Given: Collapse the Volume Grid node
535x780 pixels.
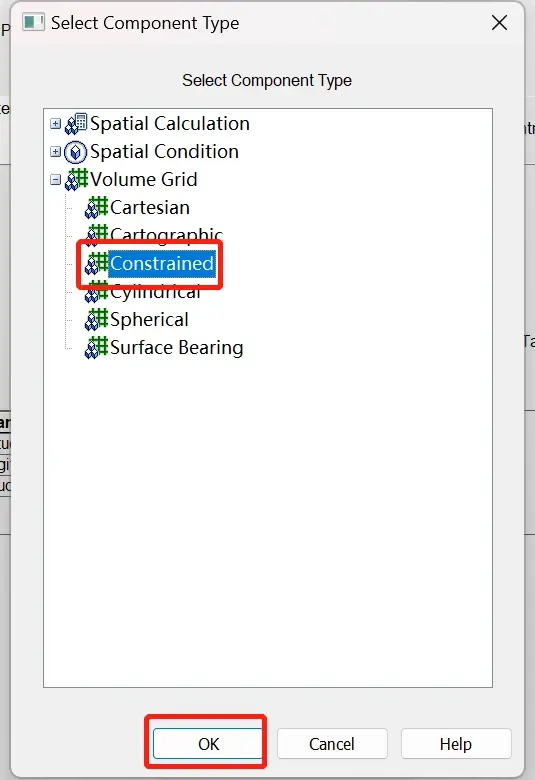Looking at the screenshot, I should coord(56,180).
